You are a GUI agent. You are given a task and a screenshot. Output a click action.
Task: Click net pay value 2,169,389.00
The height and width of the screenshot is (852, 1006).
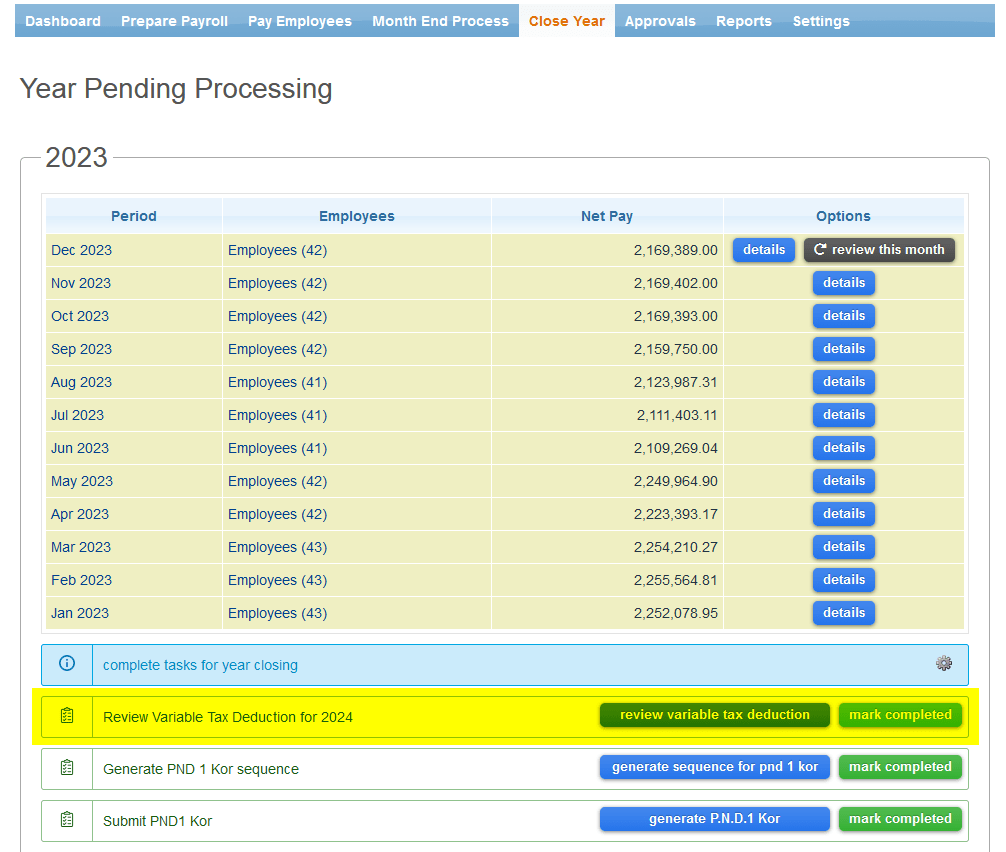click(x=676, y=250)
